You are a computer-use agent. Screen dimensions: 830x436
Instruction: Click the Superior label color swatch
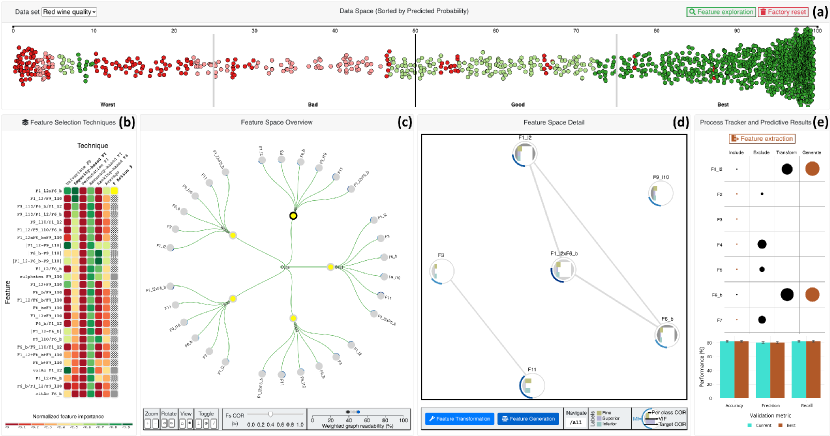tap(599, 418)
